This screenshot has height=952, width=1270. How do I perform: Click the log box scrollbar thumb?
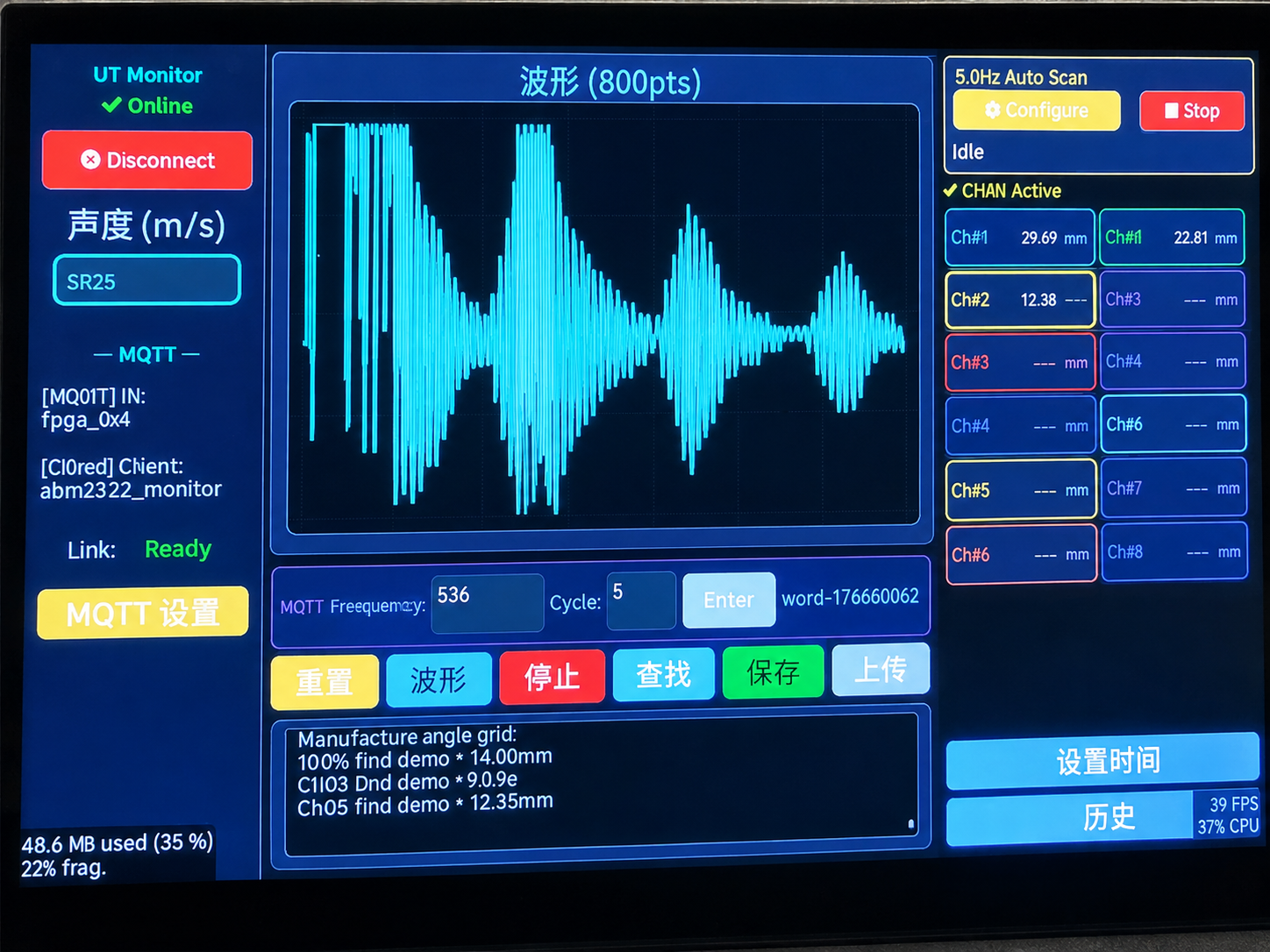coord(911,824)
